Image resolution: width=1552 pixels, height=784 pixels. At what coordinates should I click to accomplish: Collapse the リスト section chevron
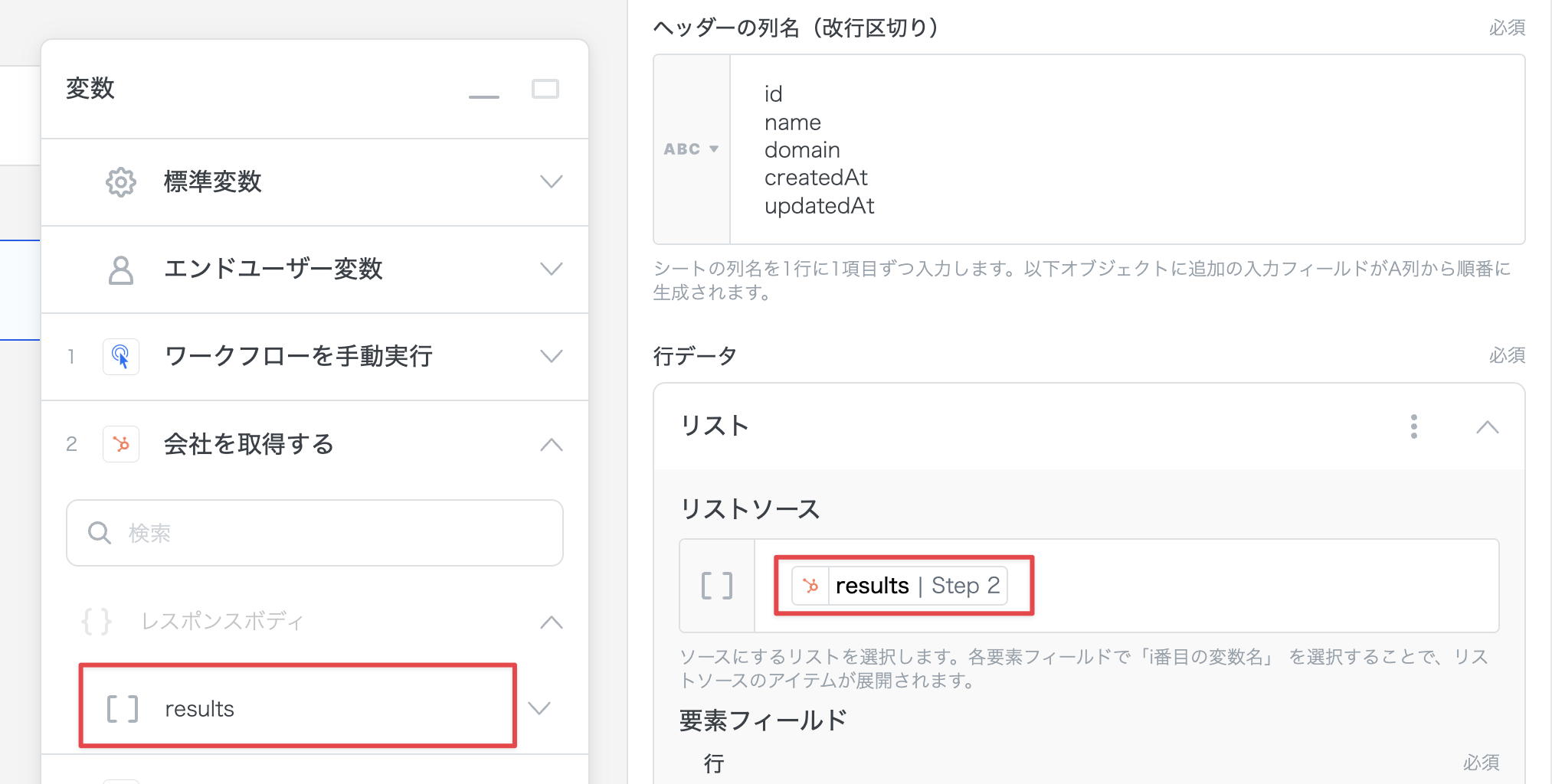(x=1487, y=427)
